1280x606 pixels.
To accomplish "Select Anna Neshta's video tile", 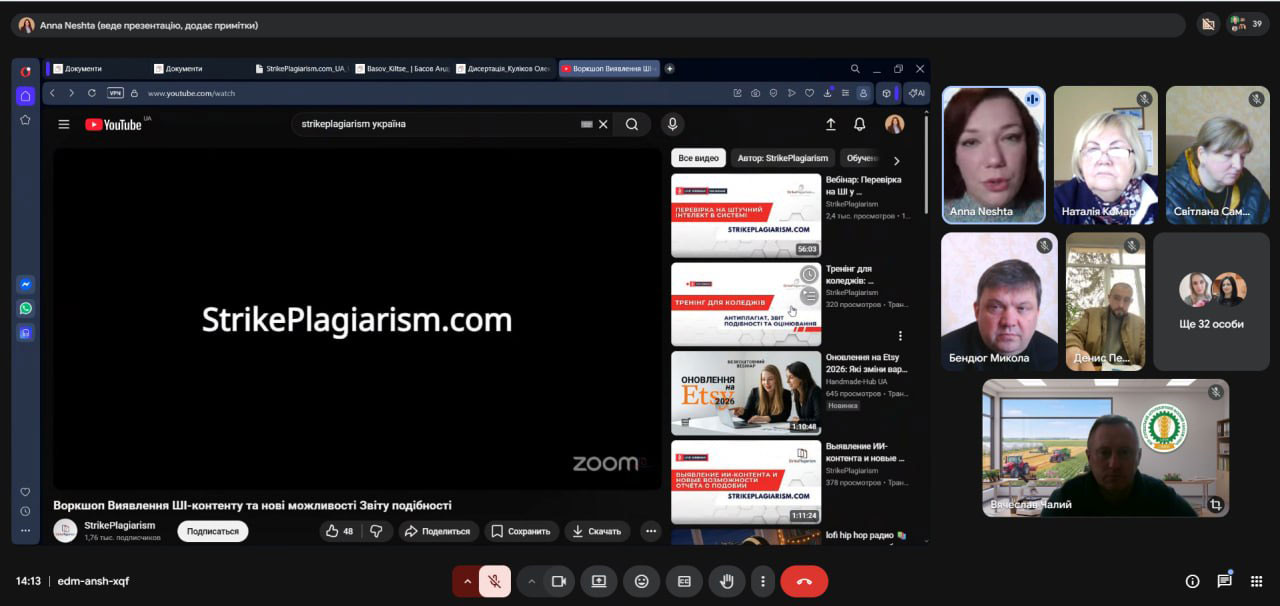I will pyautogui.click(x=994, y=155).
